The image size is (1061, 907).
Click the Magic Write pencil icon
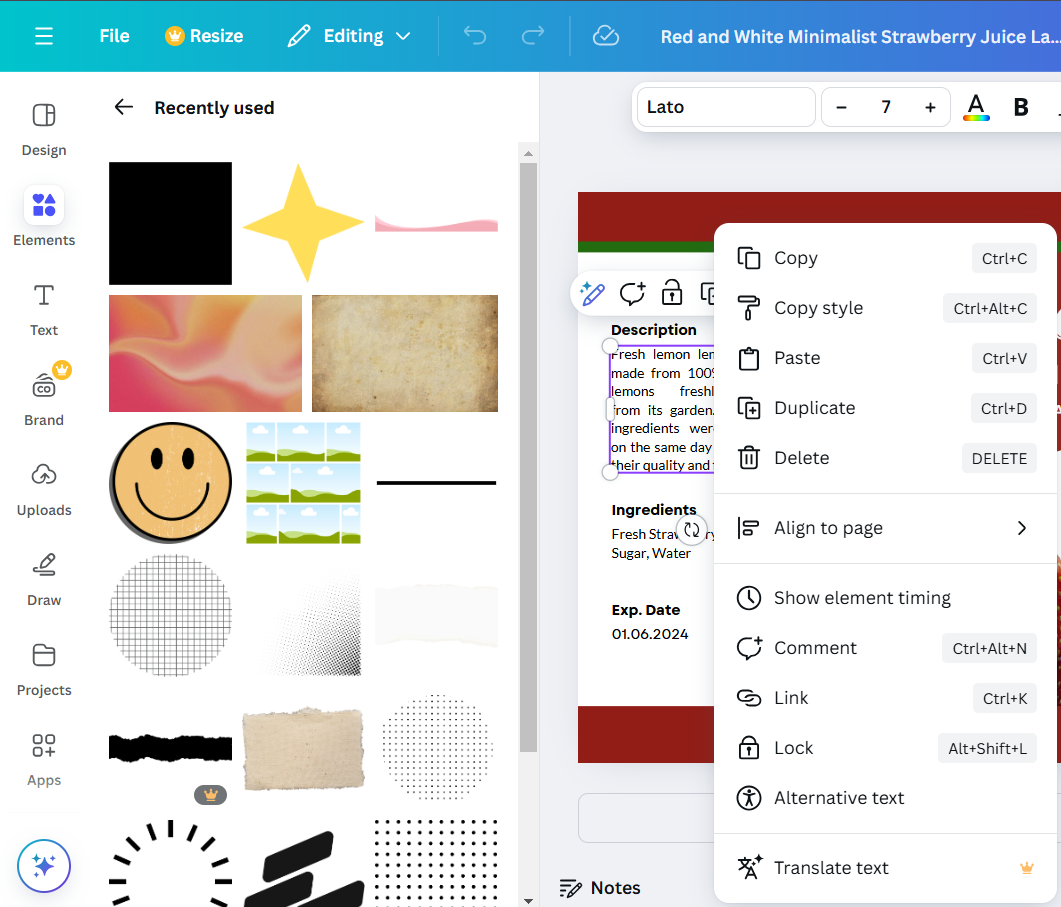(593, 294)
